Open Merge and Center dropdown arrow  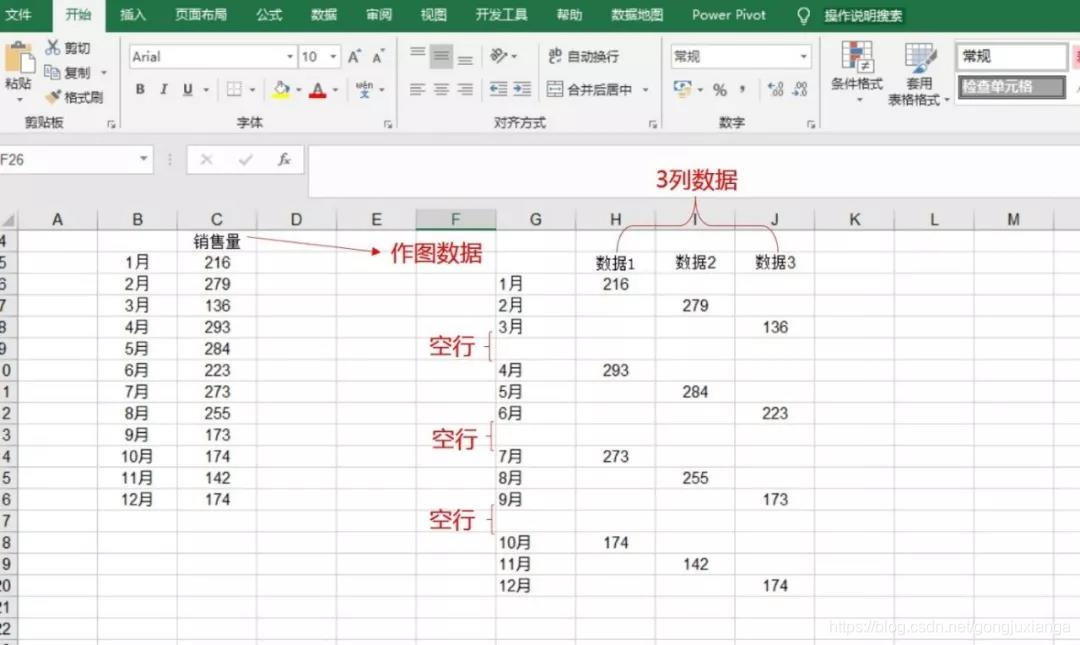pos(645,90)
